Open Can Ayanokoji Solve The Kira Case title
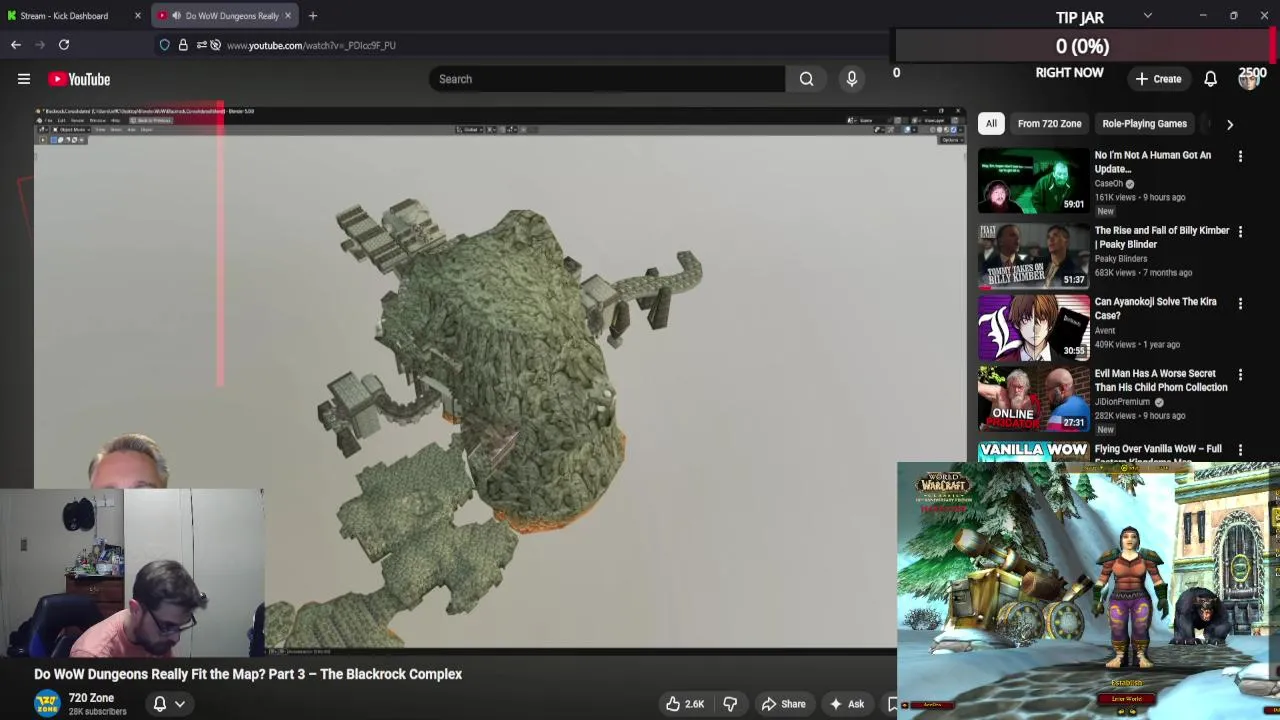 [x=1155, y=308]
